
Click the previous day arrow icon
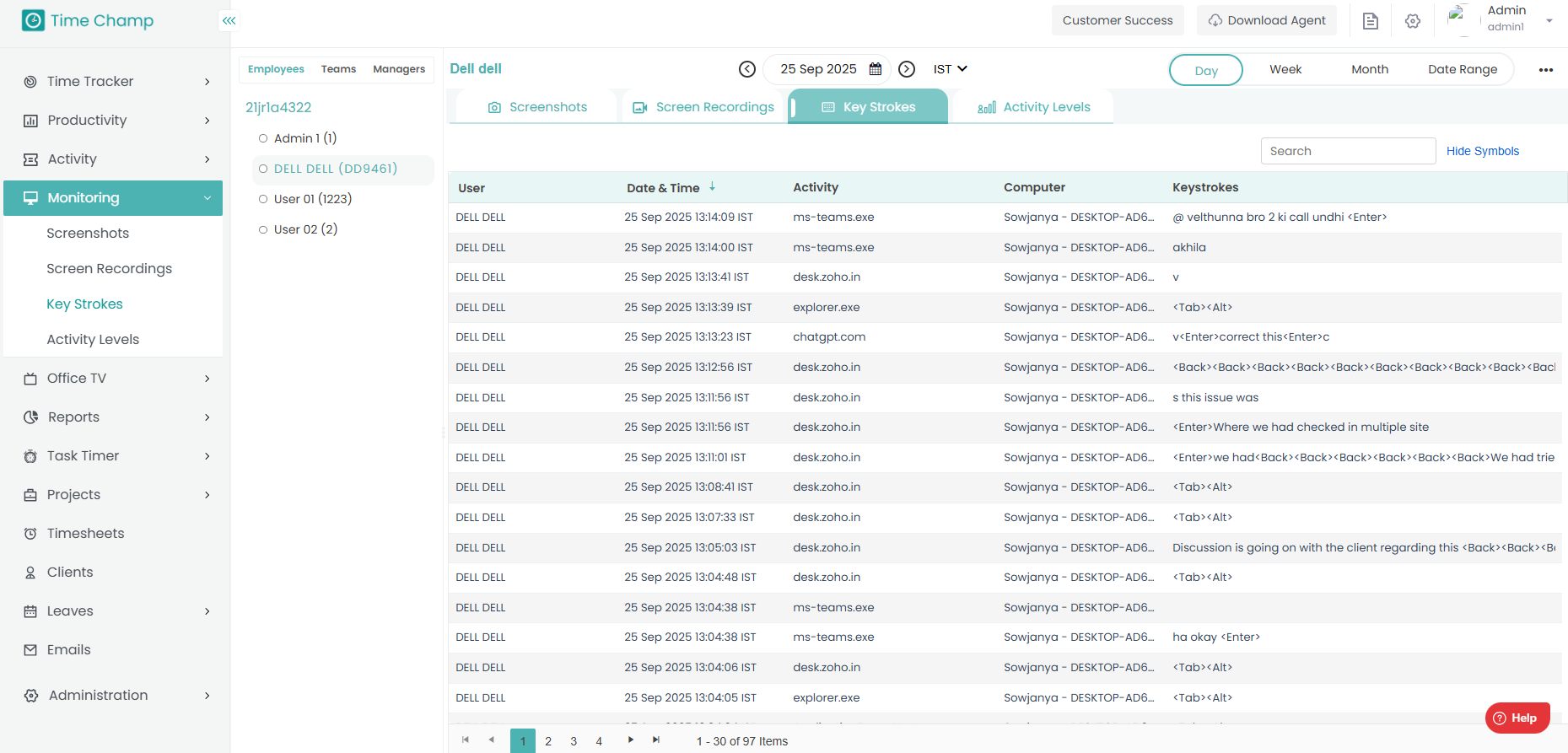click(746, 69)
